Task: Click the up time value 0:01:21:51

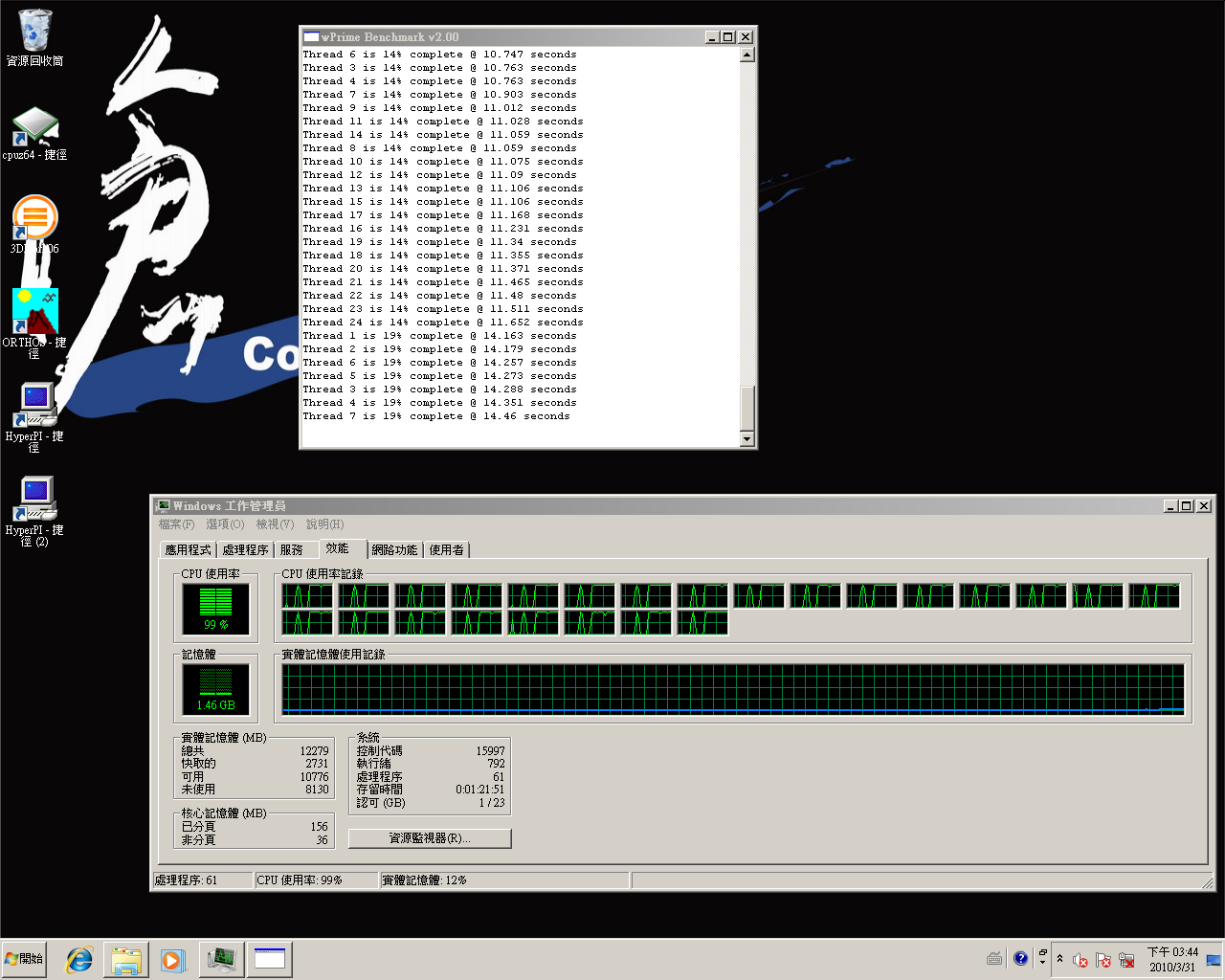Action: (479, 790)
